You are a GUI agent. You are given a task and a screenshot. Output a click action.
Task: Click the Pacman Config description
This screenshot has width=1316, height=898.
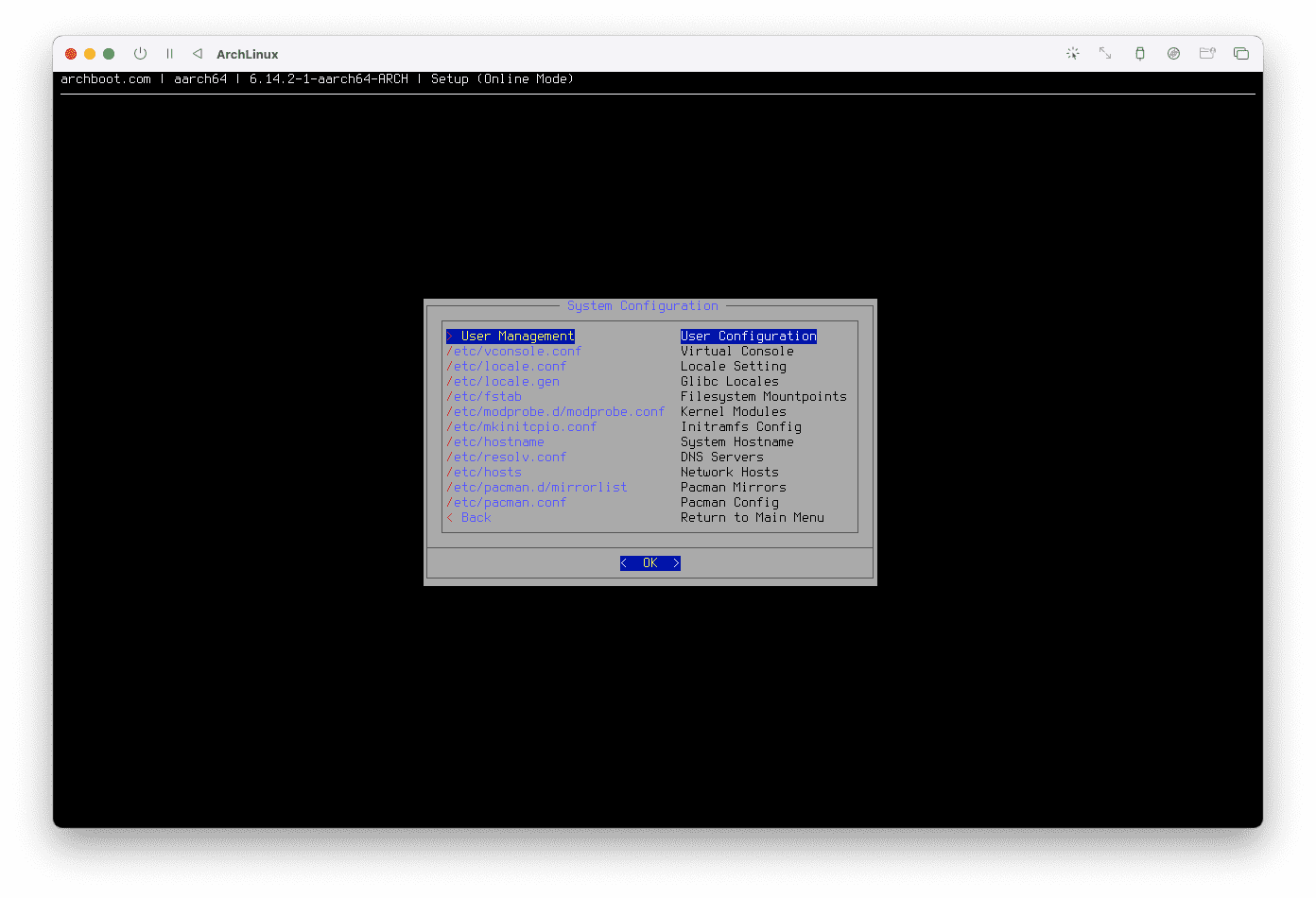pos(730,503)
